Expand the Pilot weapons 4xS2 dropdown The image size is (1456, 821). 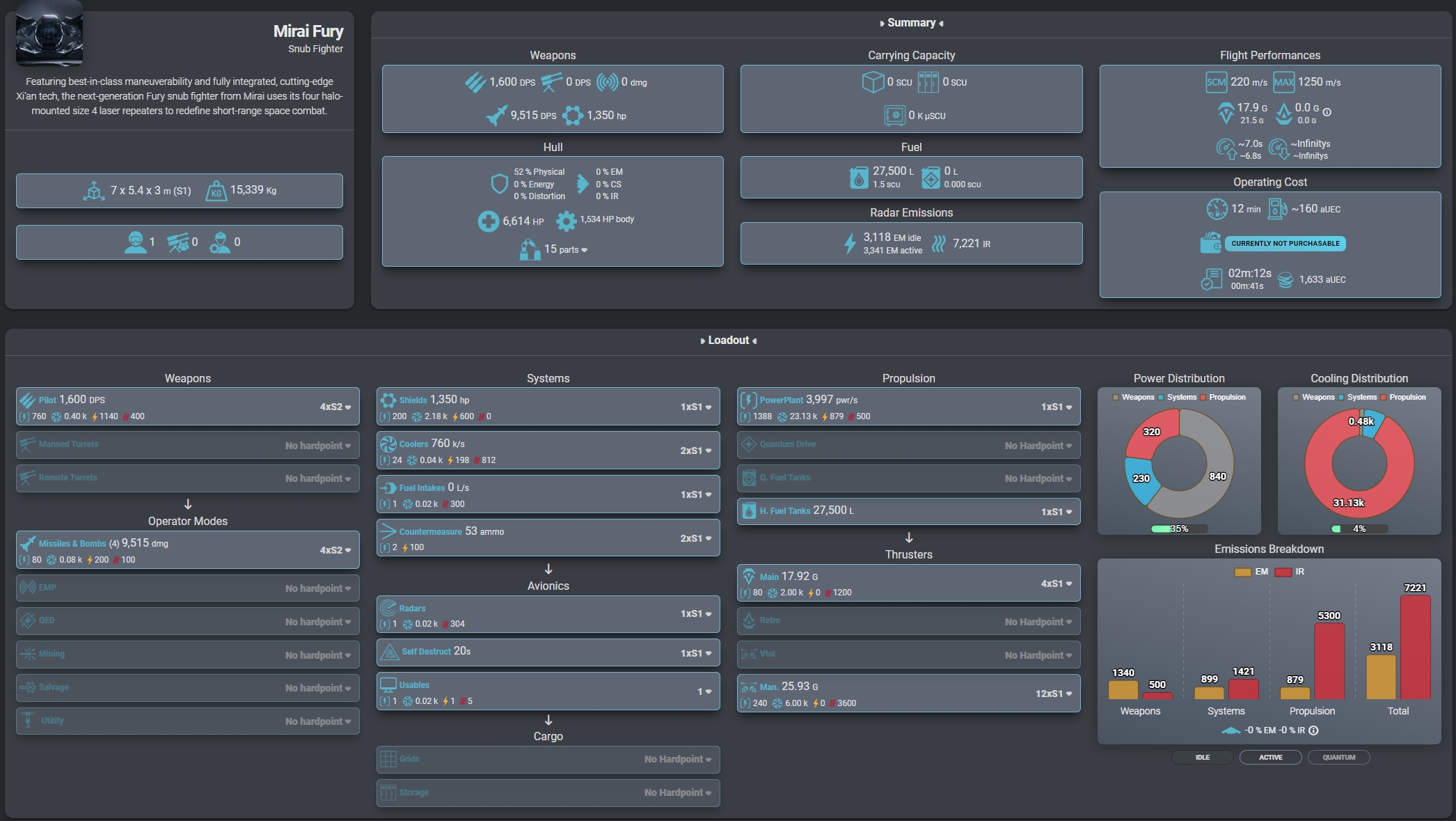point(335,407)
